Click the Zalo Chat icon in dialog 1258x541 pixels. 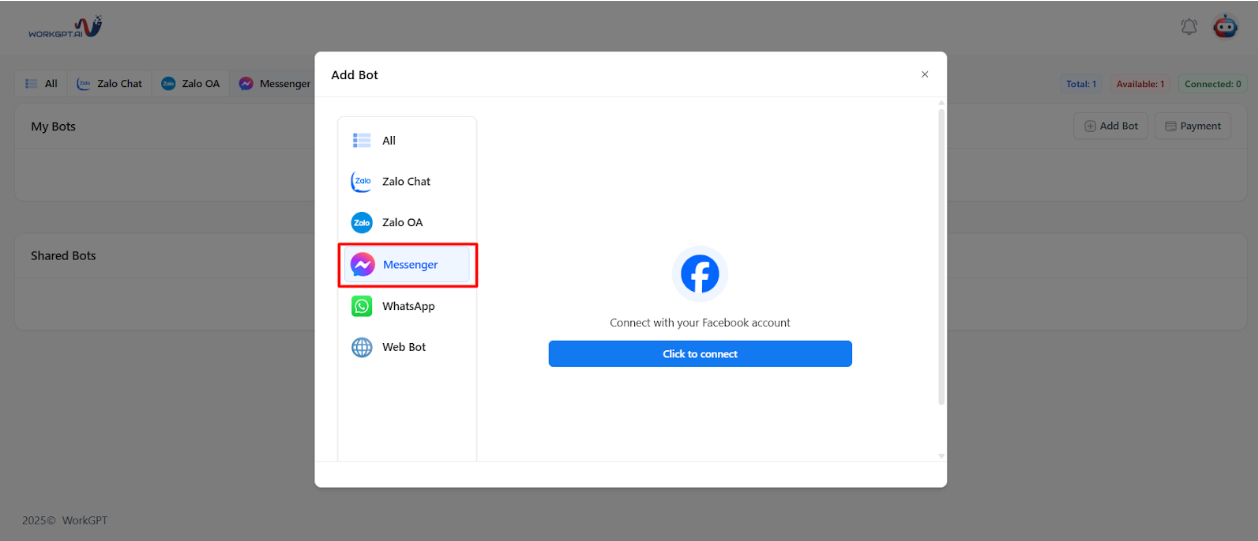tap(362, 182)
